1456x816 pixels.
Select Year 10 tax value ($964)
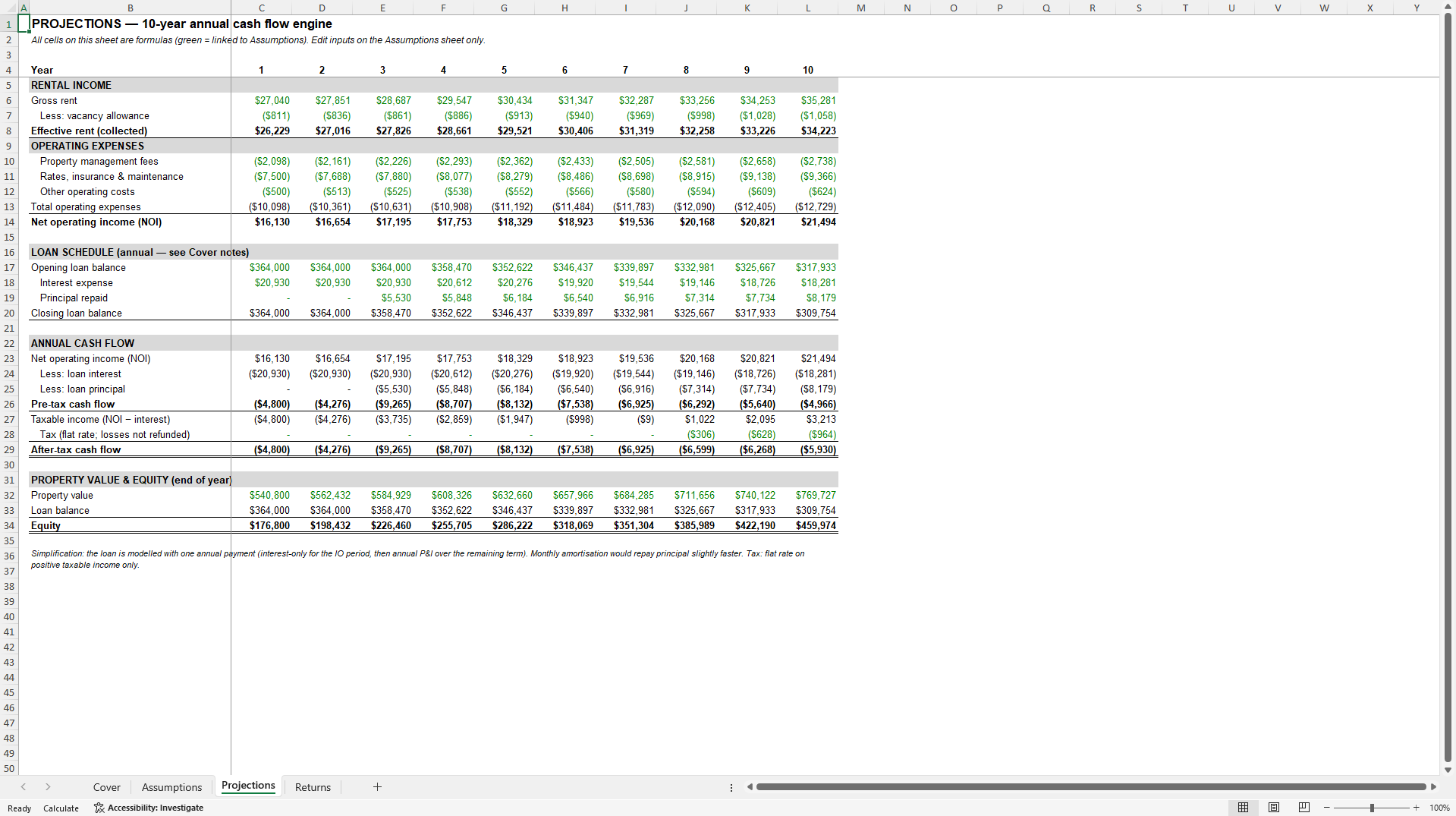808,434
